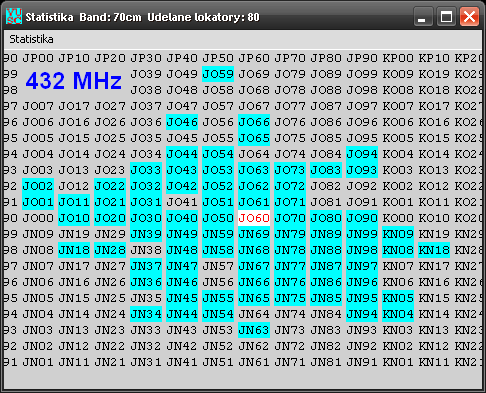Click the highlighted JO83 locator cell

point(326,170)
